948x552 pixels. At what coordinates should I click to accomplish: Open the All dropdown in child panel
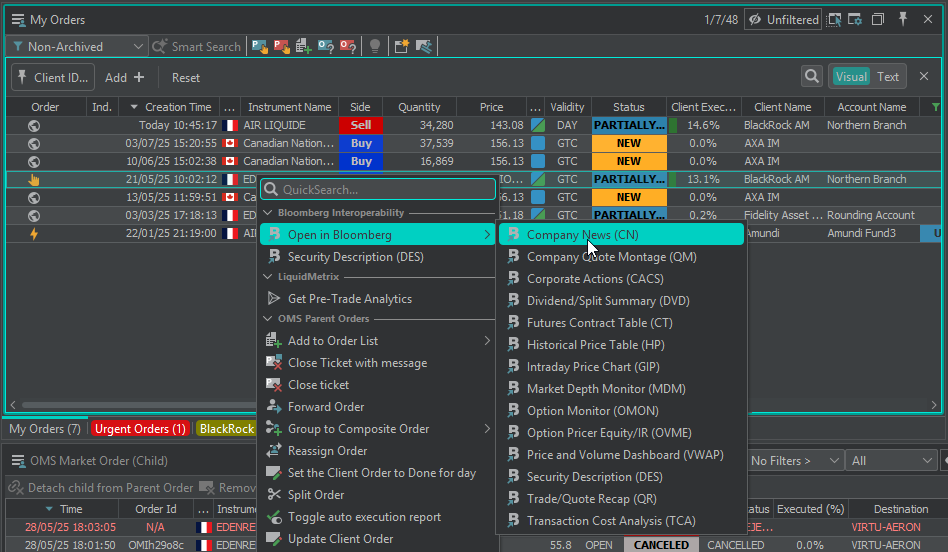click(891, 461)
